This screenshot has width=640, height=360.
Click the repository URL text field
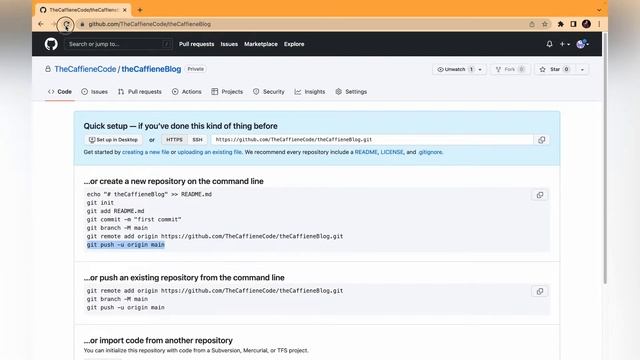372,140
